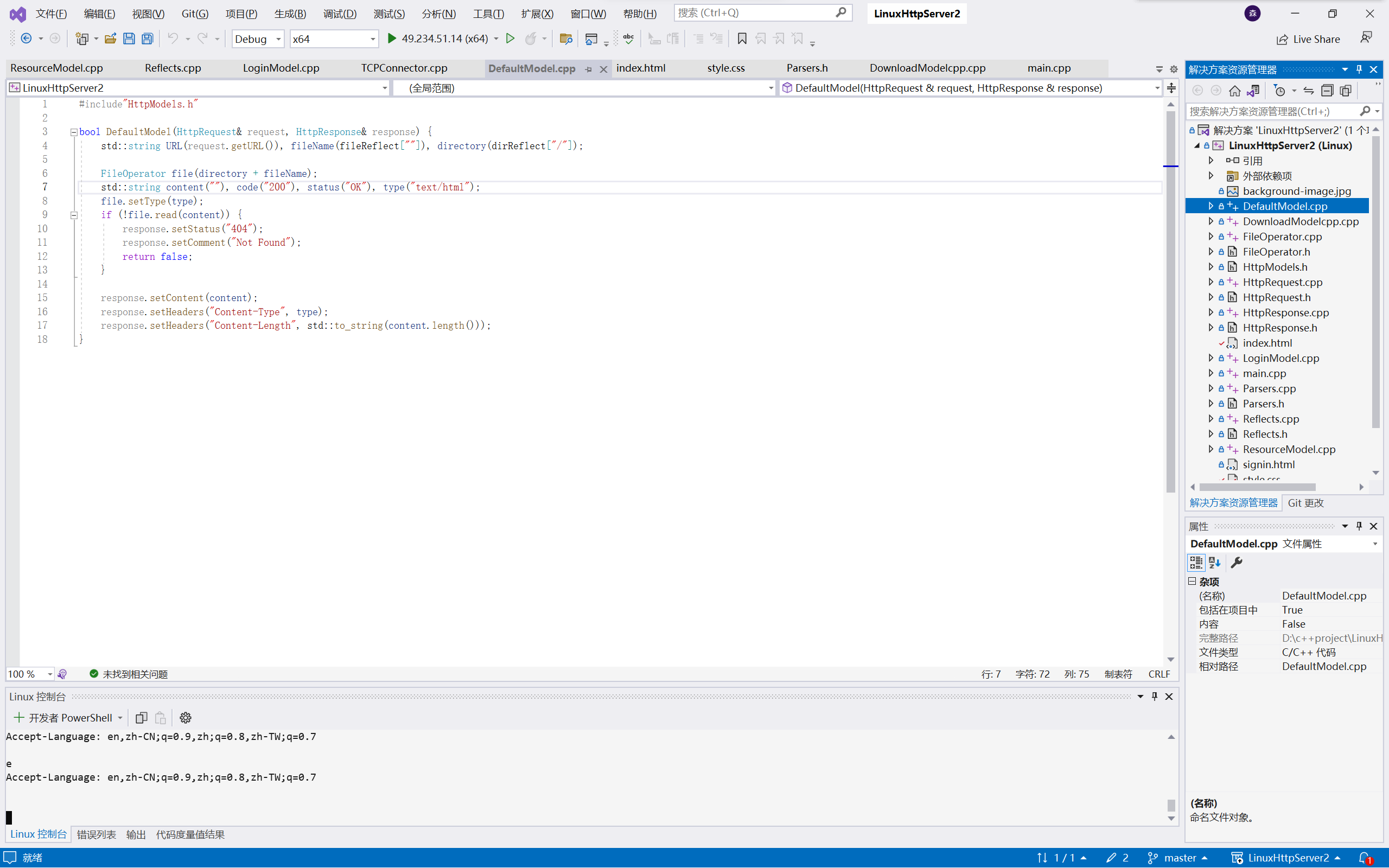The height and width of the screenshot is (868, 1389).
Task: Open the x64 platform dropdown
Action: [373, 39]
